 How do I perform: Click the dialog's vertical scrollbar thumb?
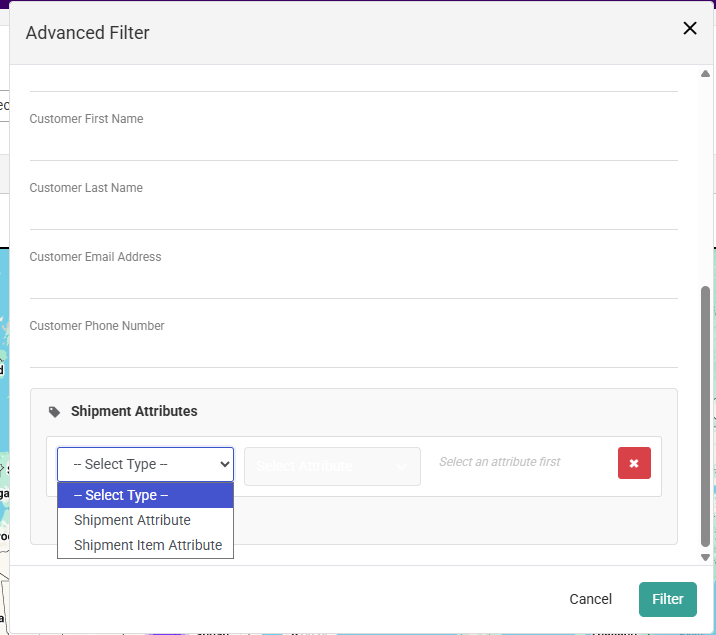[x=705, y=416]
